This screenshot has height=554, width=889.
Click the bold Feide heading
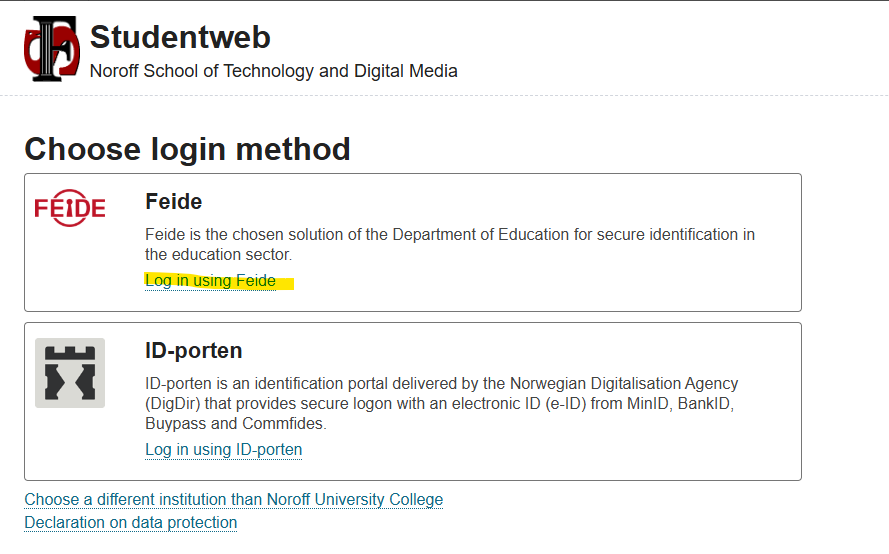[x=173, y=202]
